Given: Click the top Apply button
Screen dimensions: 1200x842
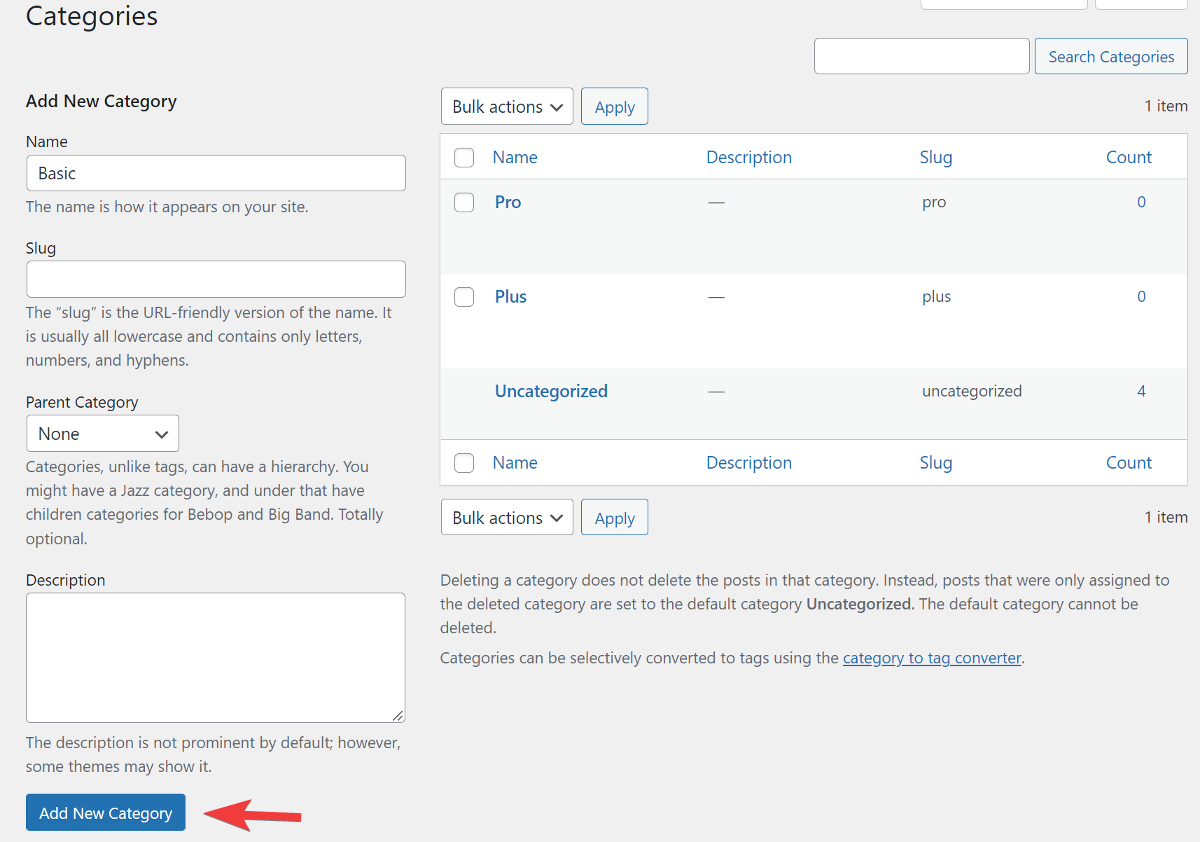Looking at the screenshot, I should click(x=615, y=107).
